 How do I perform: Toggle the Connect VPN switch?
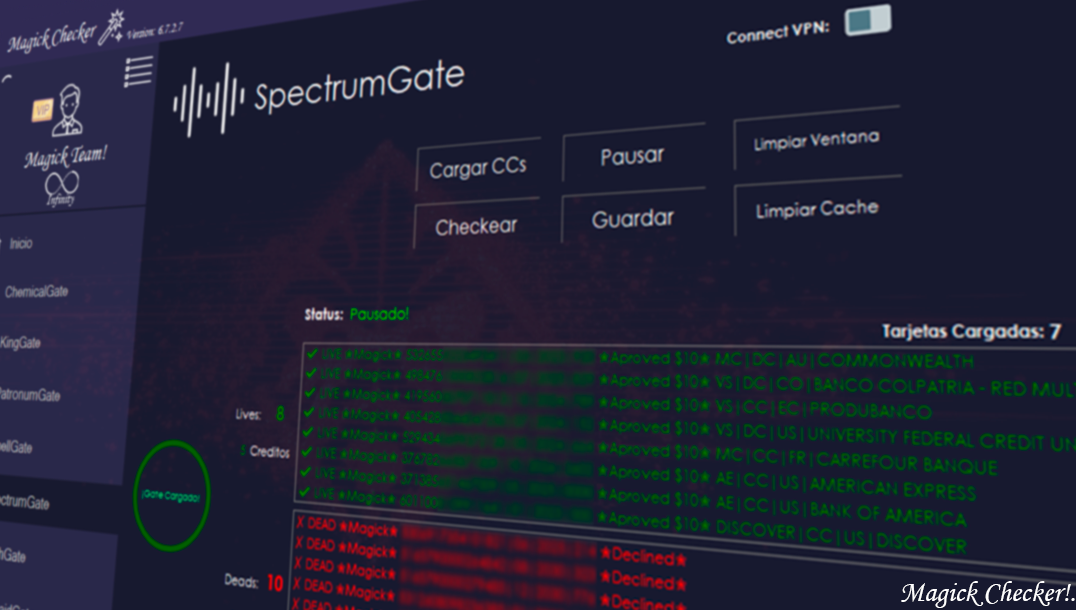(x=867, y=20)
